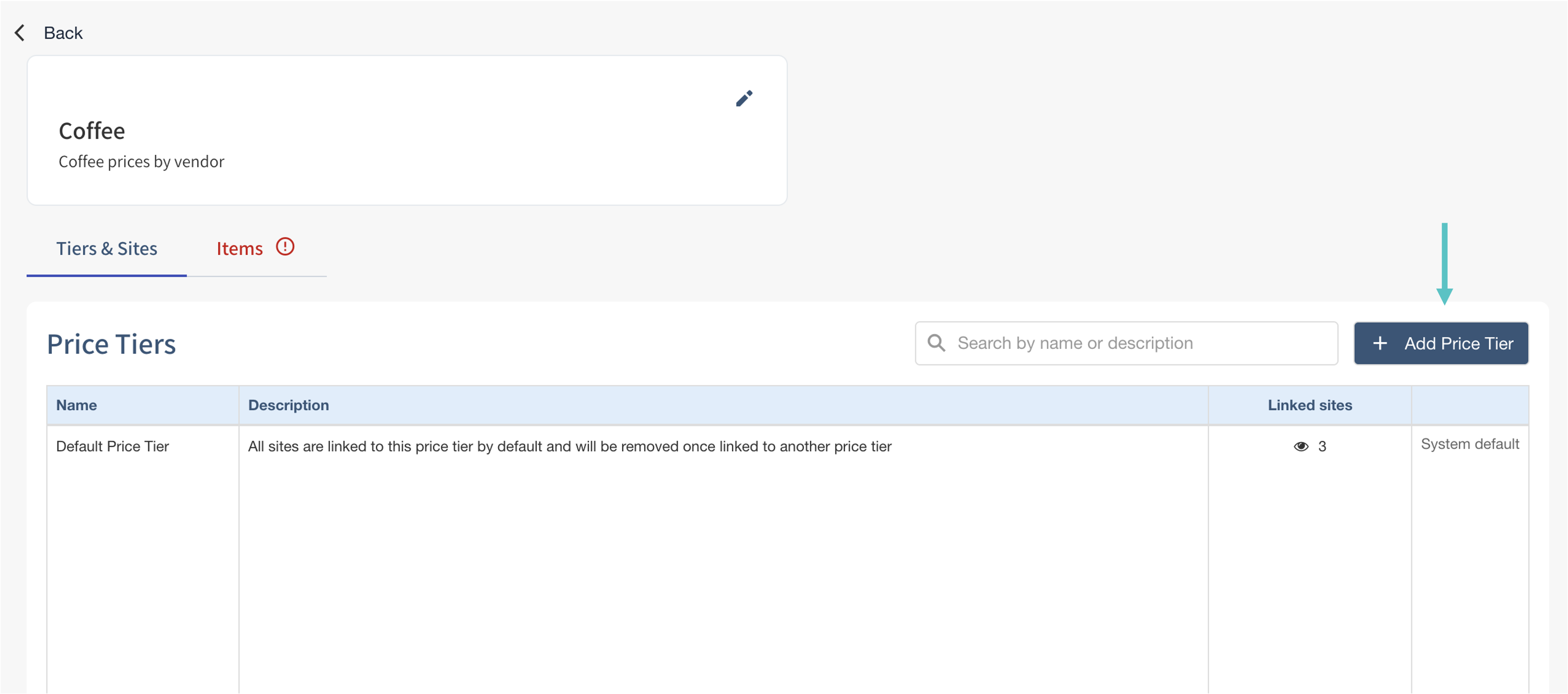Click the Name column header
Screen dimensions: 1568x694
[77, 405]
